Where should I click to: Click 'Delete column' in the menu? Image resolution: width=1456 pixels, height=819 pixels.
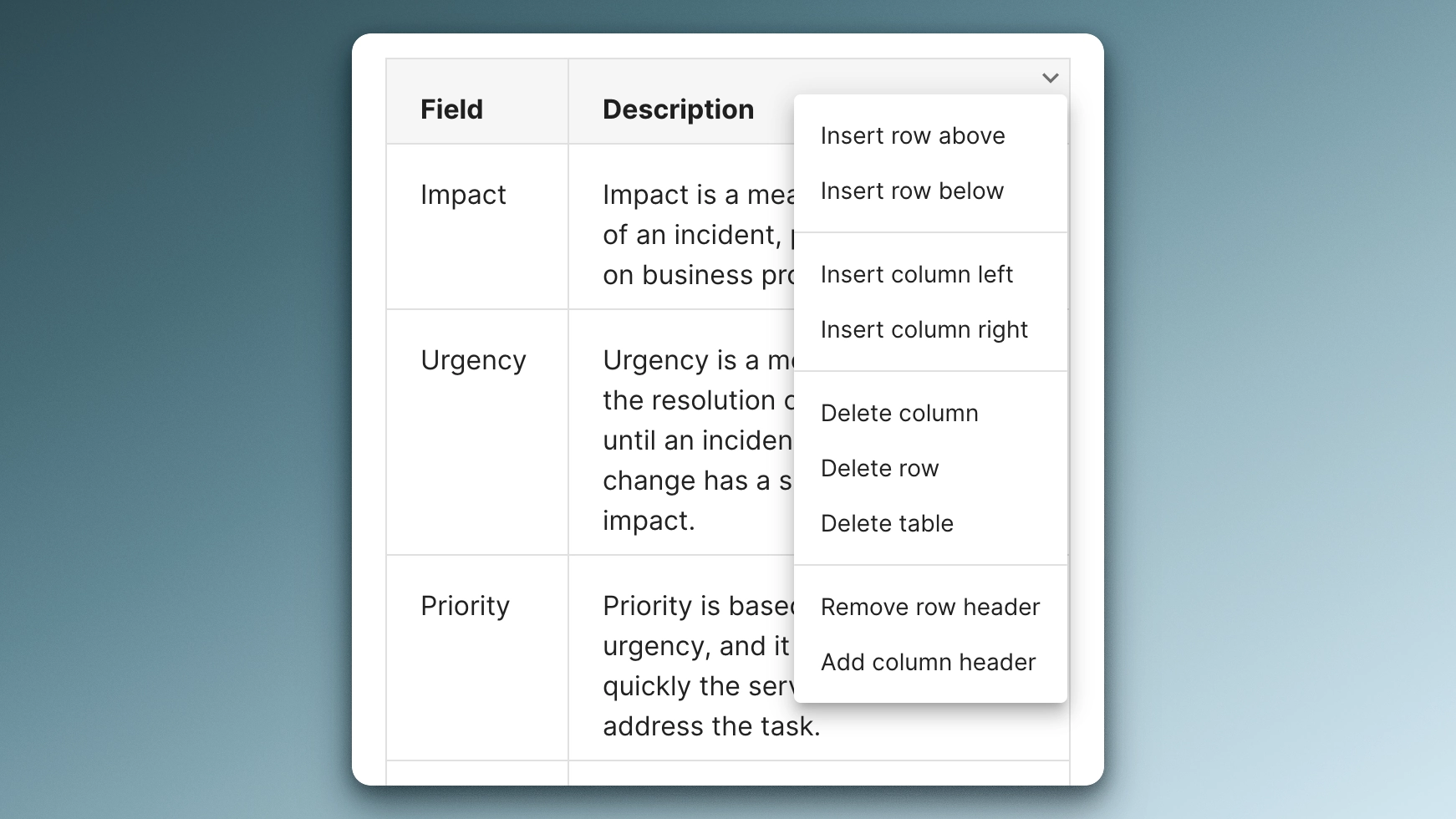tap(899, 413)
